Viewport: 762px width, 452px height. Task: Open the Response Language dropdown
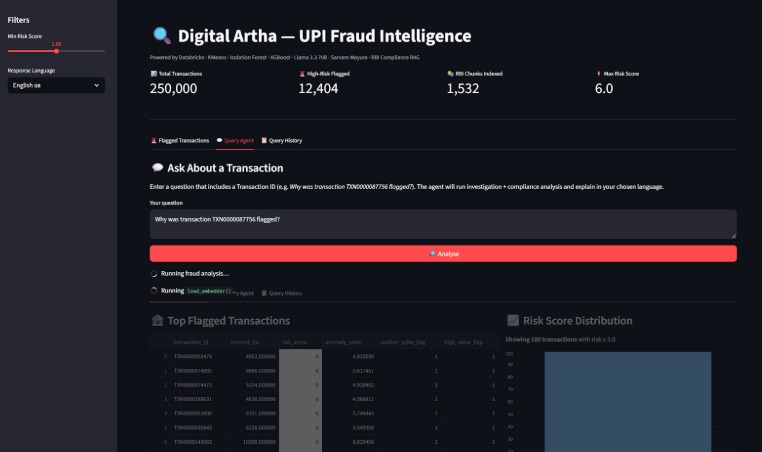pyautogui.click(x=56, y=85)
